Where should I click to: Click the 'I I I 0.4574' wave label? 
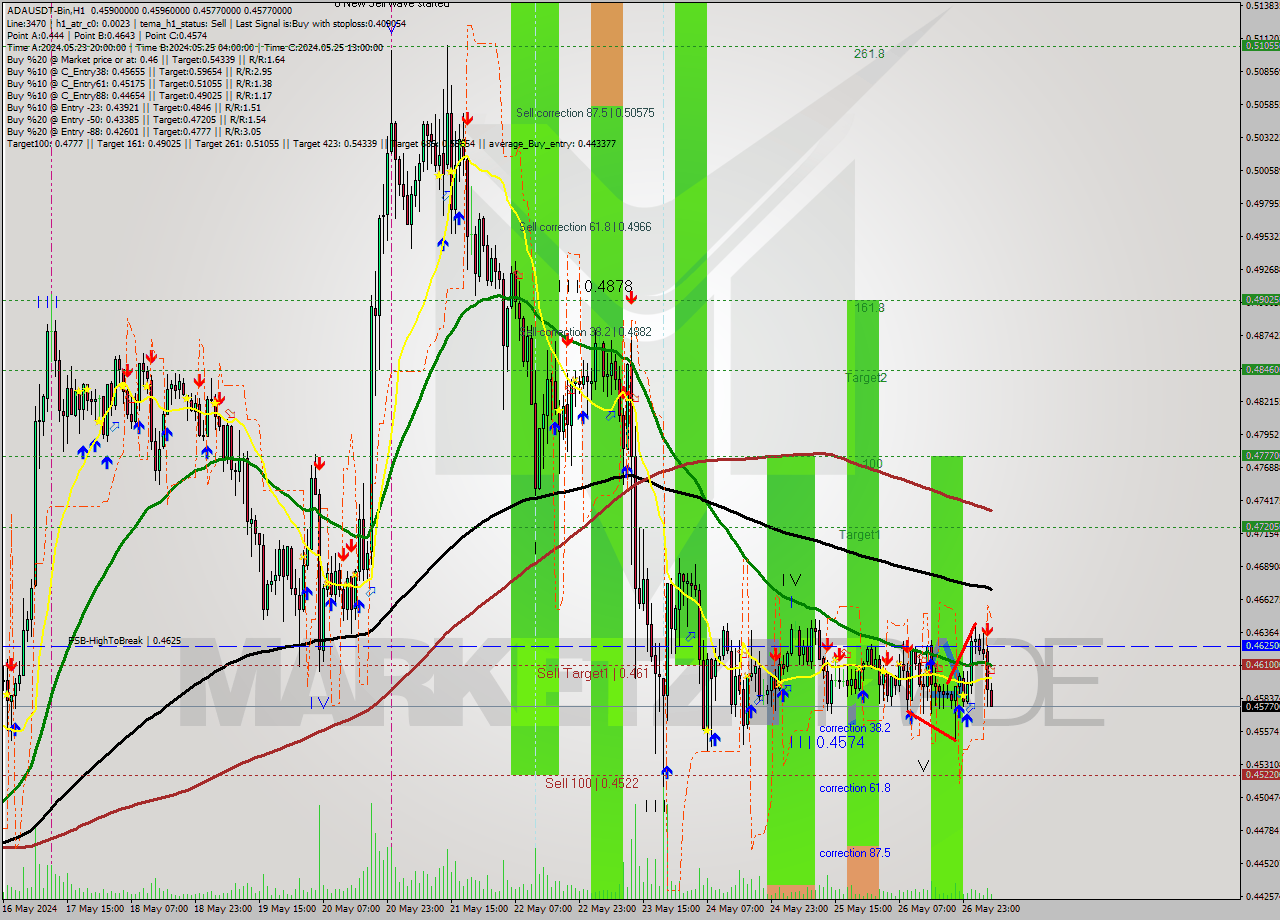coord(826,742)
